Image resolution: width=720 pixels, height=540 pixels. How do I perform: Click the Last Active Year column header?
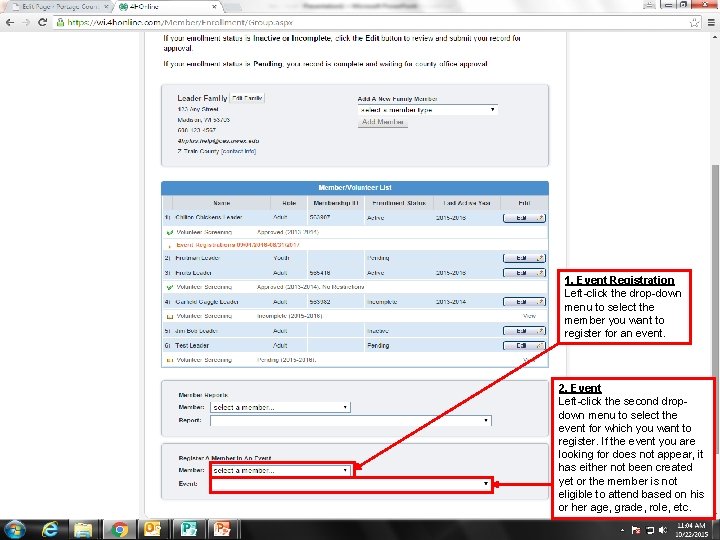467,203
